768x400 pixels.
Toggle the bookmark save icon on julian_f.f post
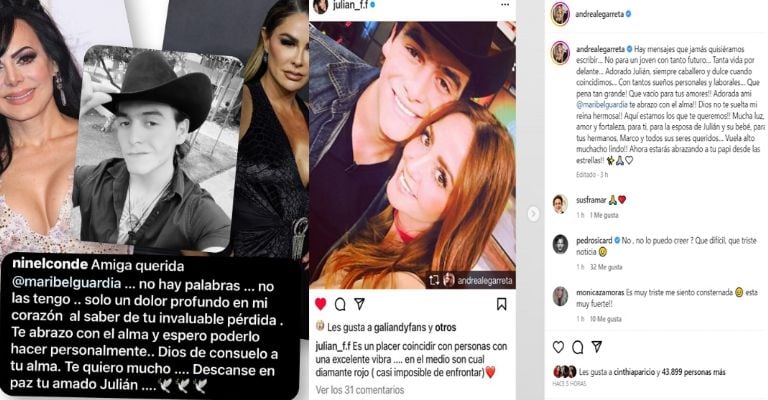(x=501, y=305)
